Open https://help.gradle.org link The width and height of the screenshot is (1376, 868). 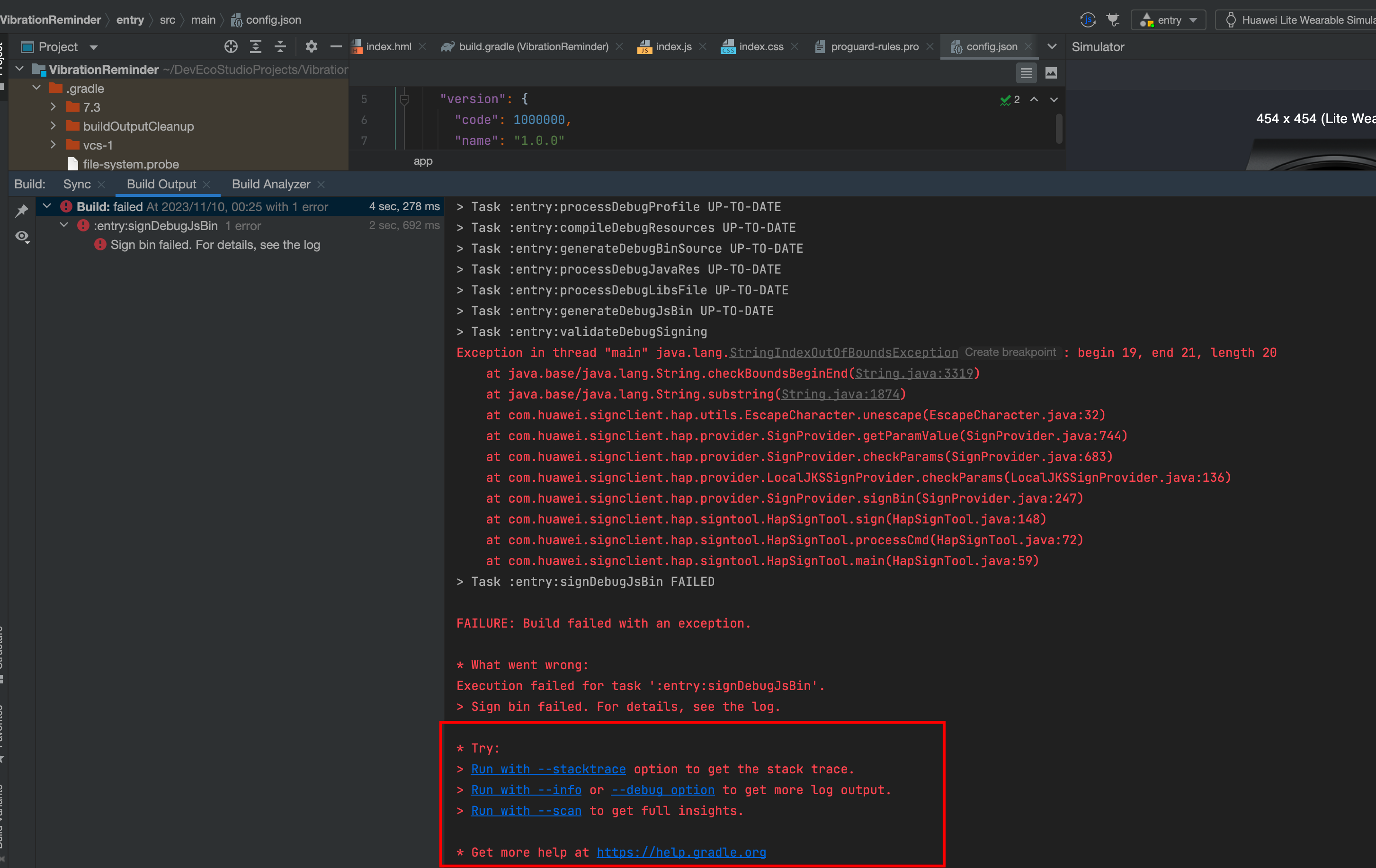click(x=681, y=852)
